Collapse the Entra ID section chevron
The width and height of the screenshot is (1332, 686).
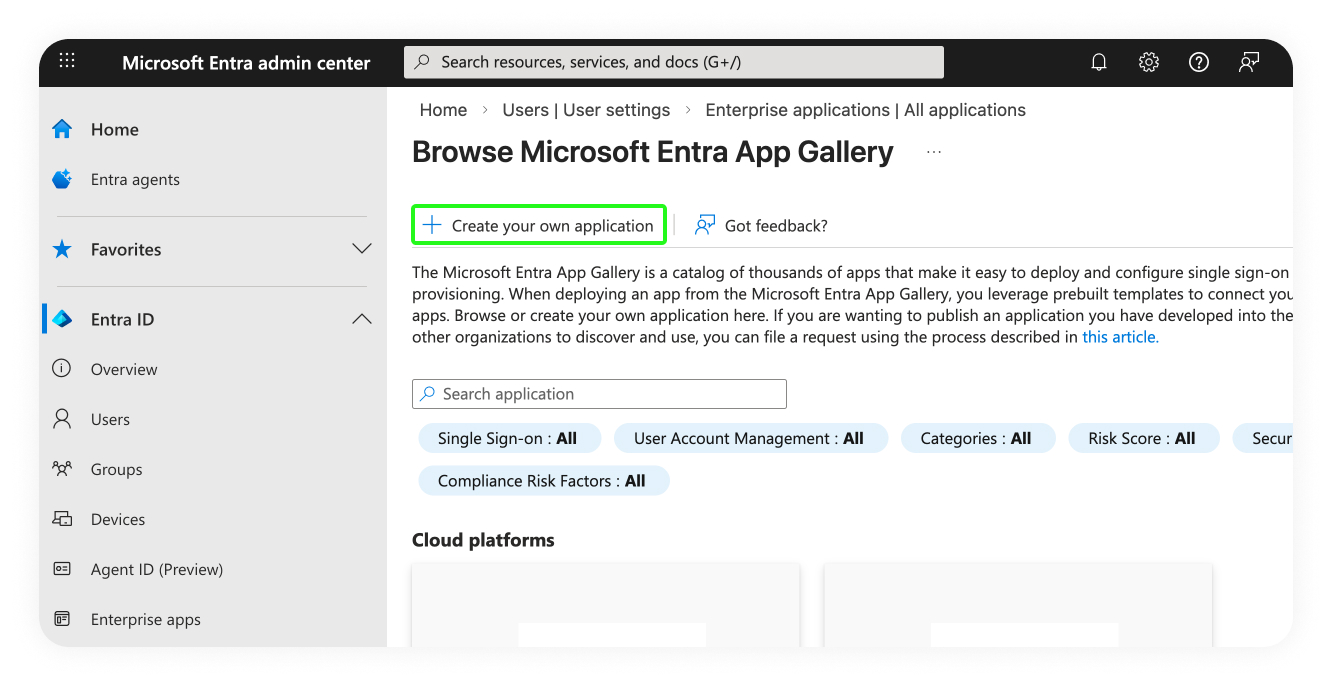[362, 319]
